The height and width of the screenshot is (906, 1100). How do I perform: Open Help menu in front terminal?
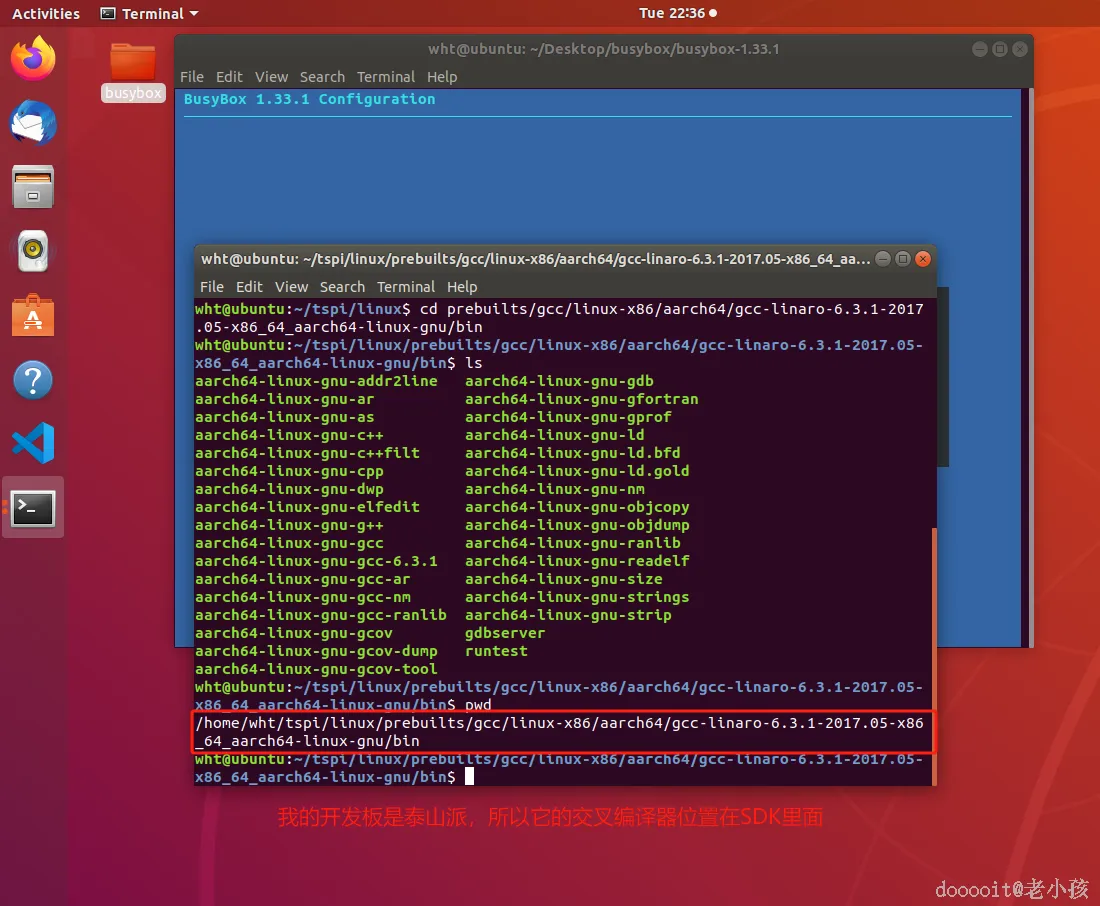pyautogui.click(x=462, y=287)
